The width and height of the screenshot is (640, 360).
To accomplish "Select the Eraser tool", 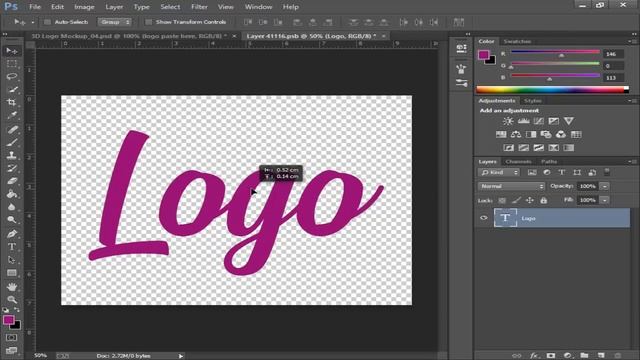I will pyautogui.click(x=11, y=181).
